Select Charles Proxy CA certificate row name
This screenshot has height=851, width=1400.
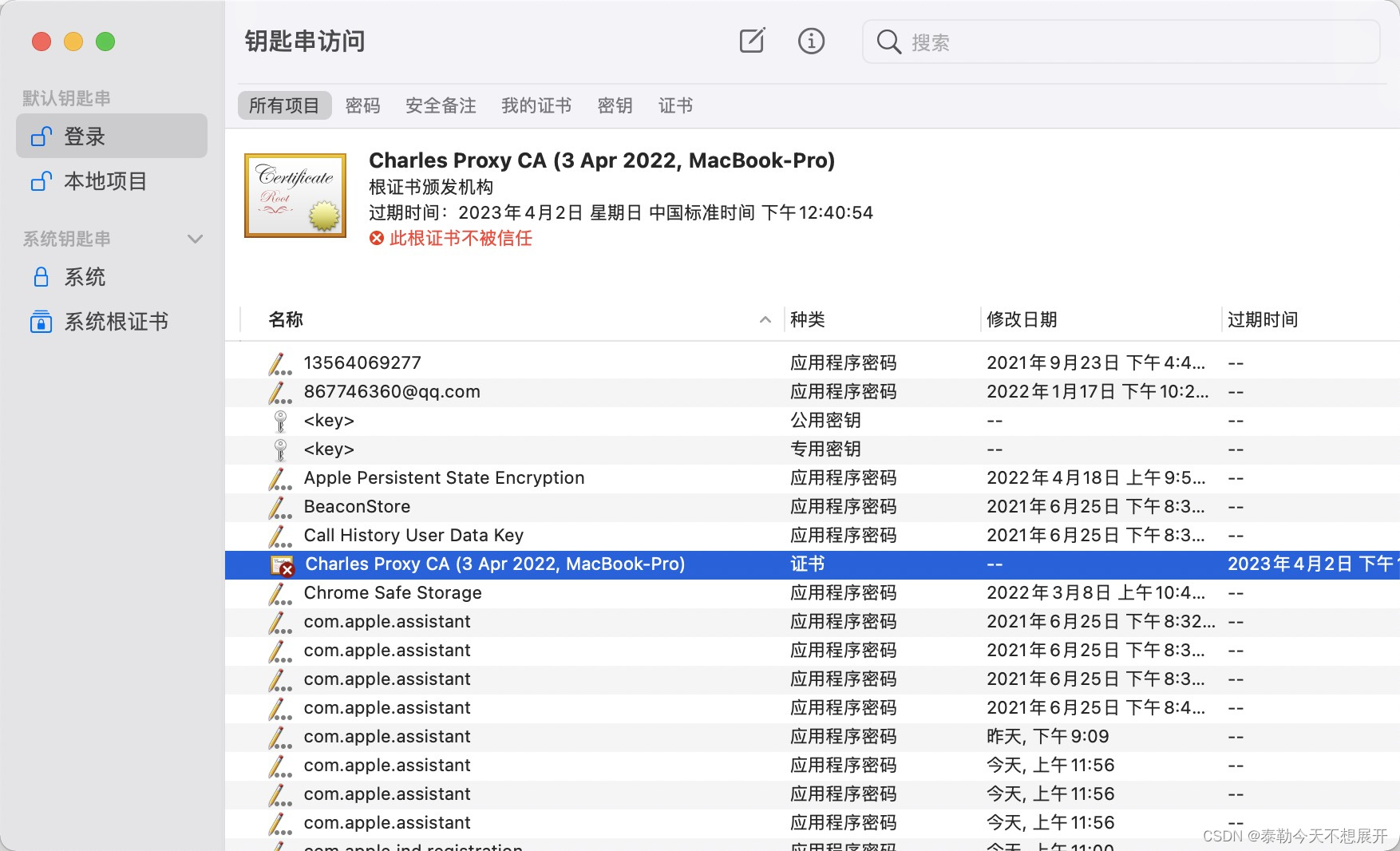pos(495,564)
